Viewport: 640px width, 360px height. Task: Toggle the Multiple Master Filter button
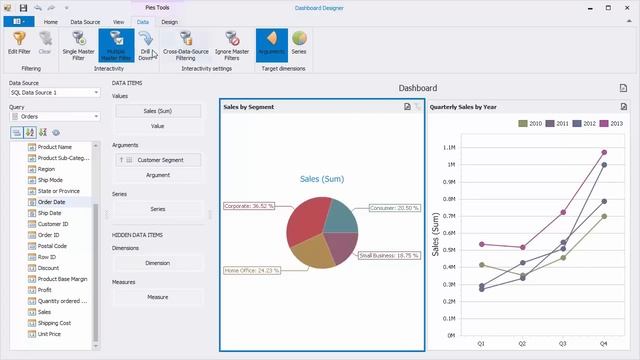point(116,45)
